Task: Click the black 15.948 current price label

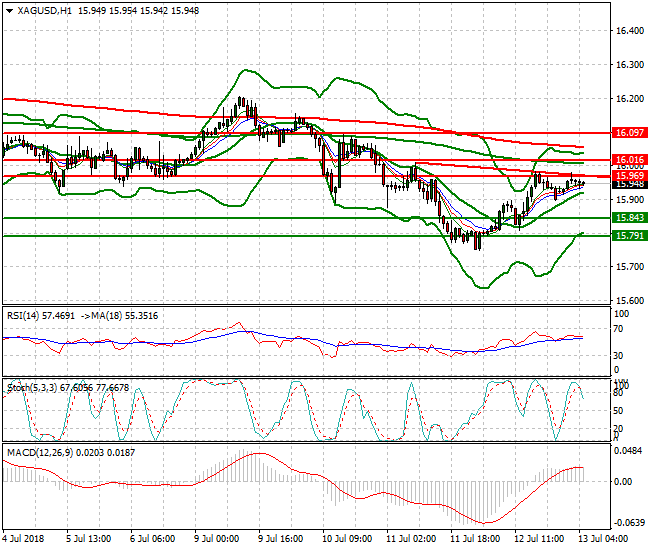Action: coord(629,184)
